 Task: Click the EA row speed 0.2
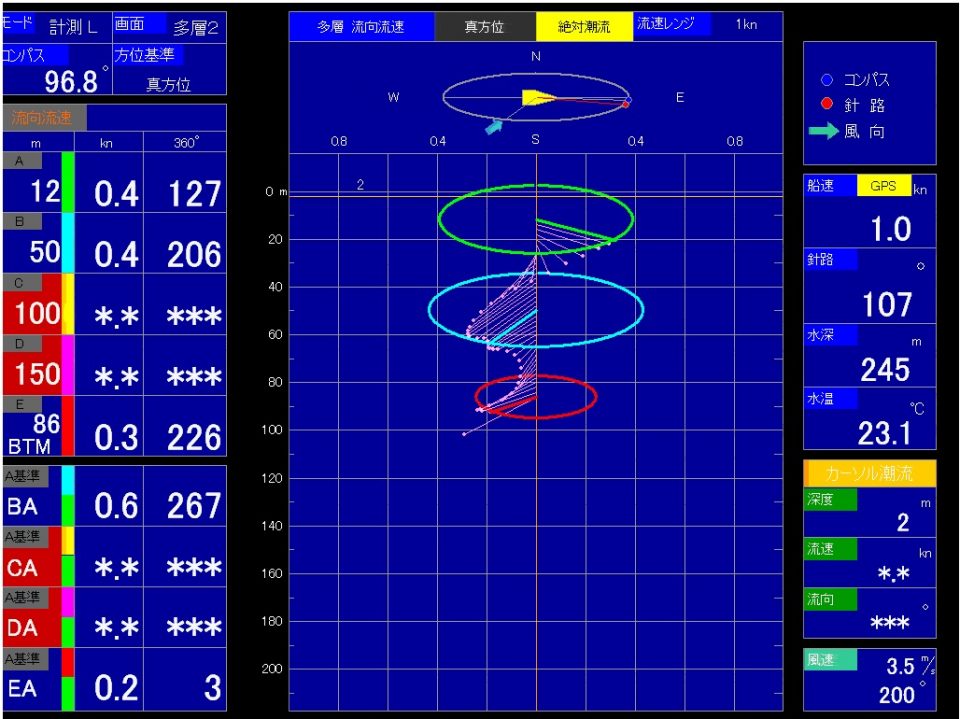[x=116, y=687]
